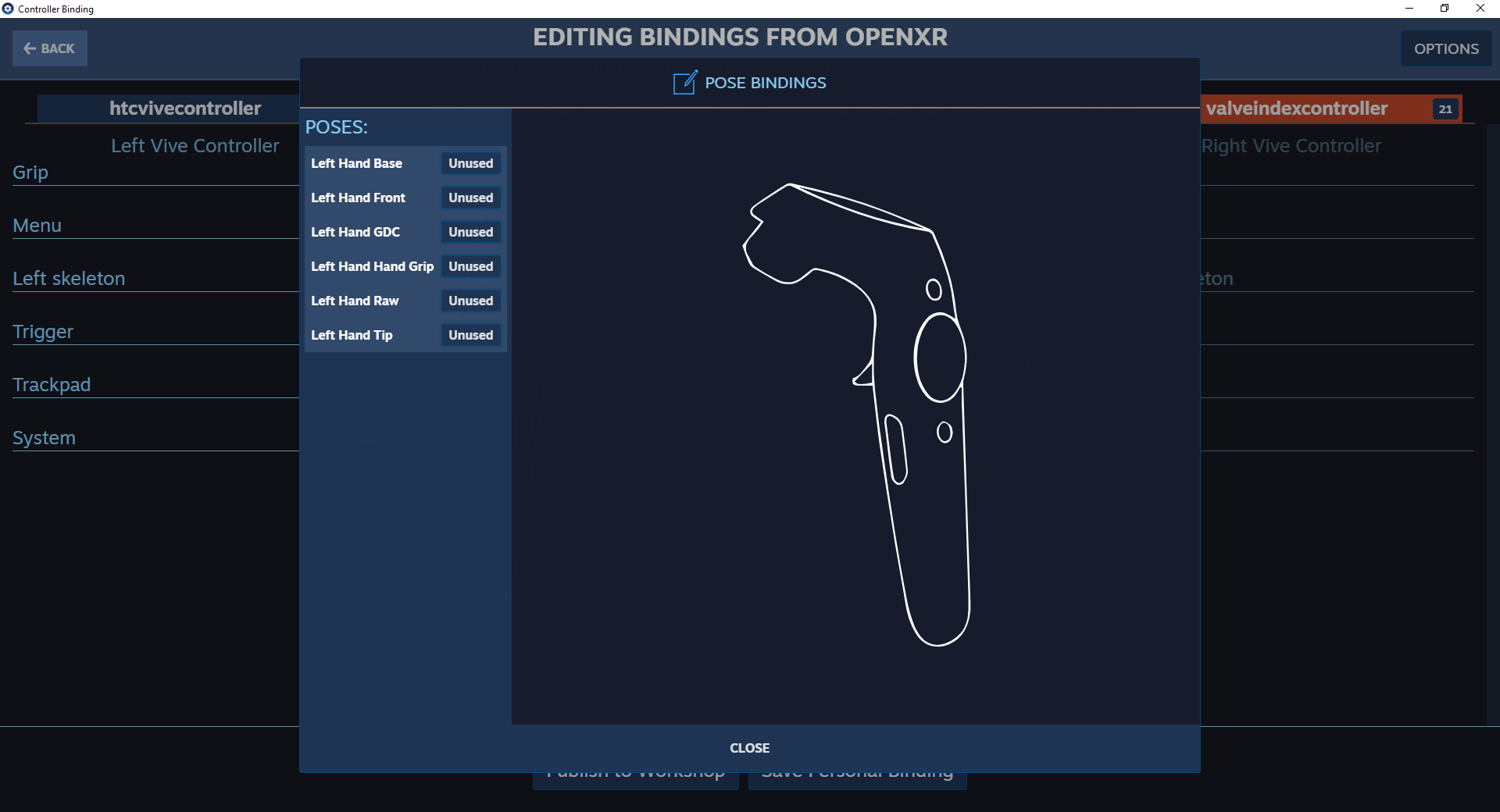Restore down the Controller Binding window
1500x812 pixels.
pyautogui.click(x=1445, y=9)
